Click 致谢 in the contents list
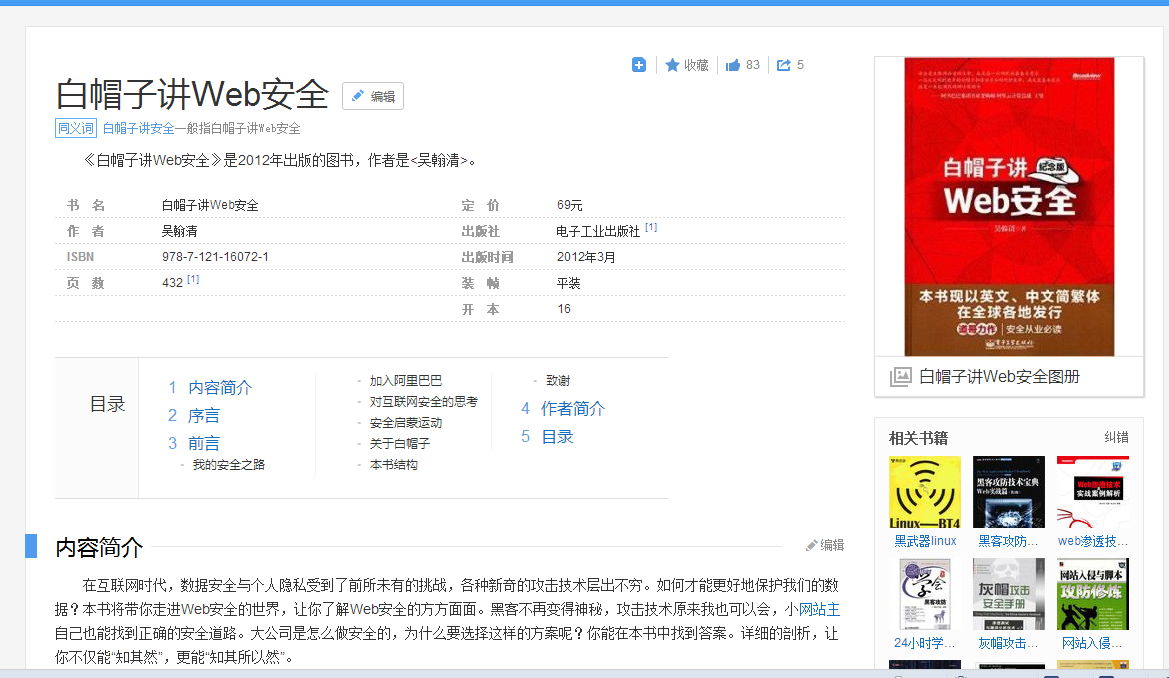Viewport: 1169px width, 678px height. click(x=556, y=380)
